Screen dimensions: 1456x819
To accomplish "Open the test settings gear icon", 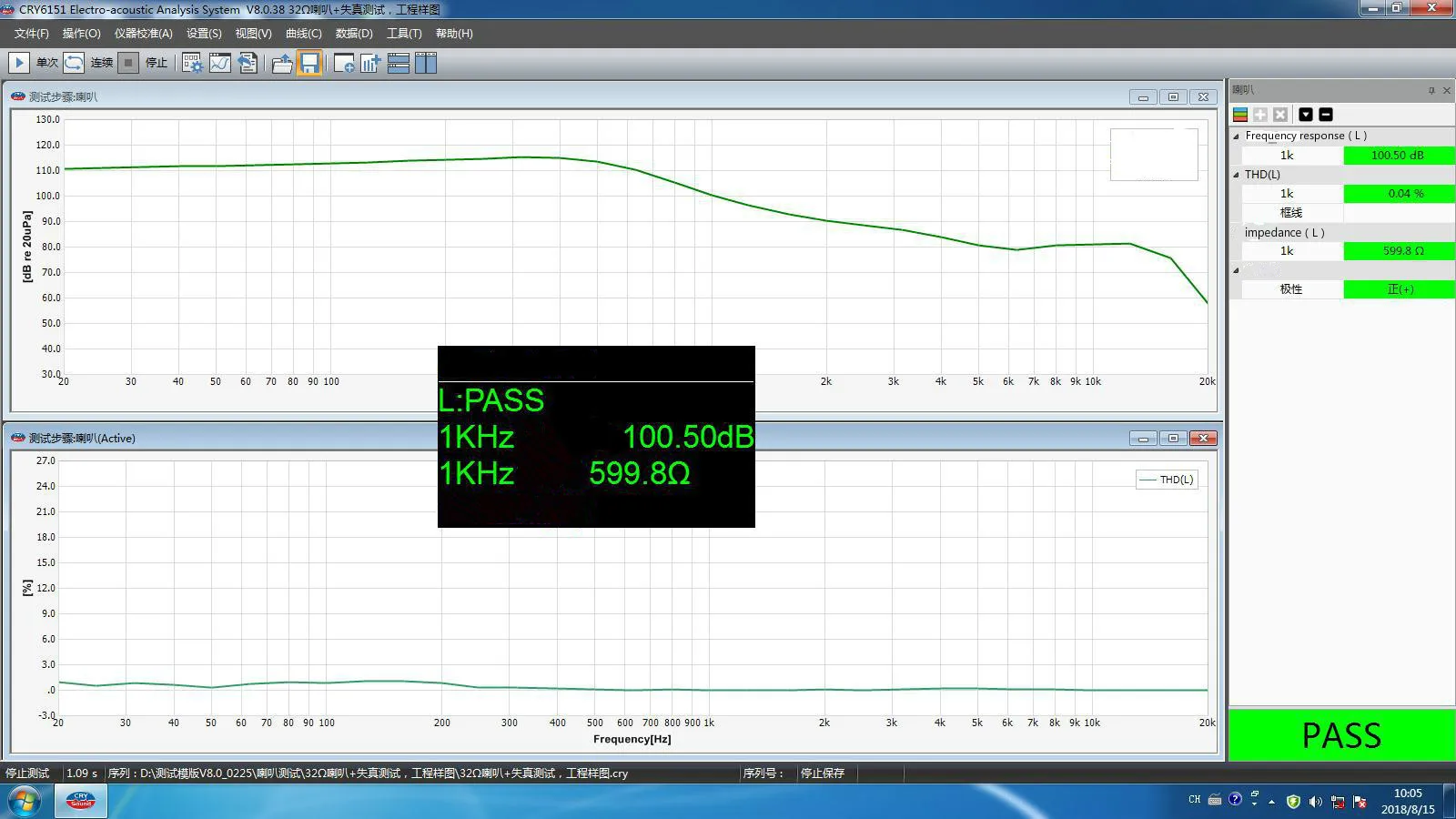I will pyautogui.click(x=192, y=63).
